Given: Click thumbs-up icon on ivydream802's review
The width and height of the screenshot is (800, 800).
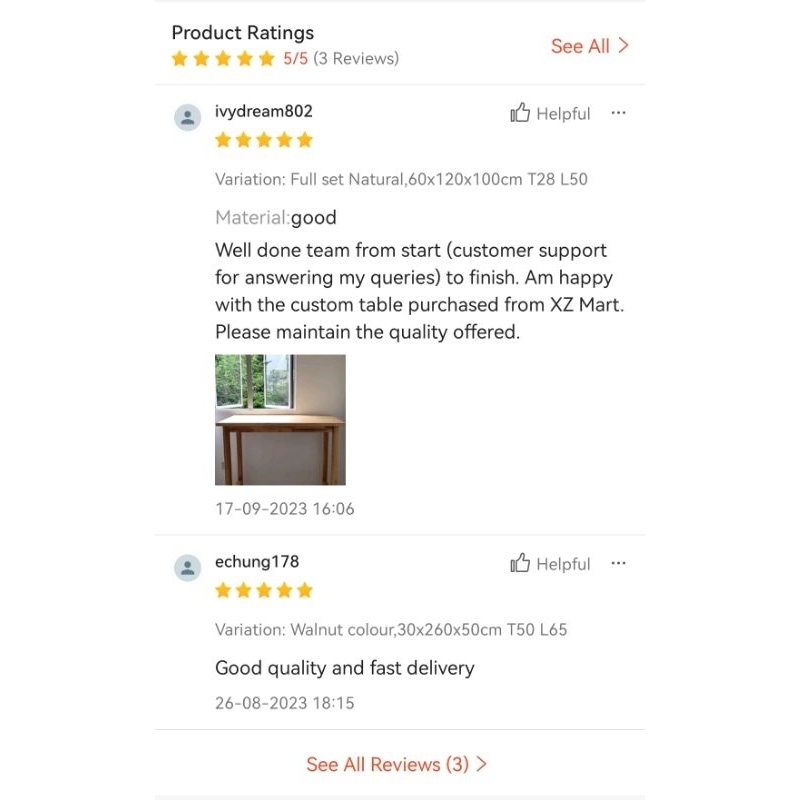Looking at the screenshot, I should [x=520, y=113].
